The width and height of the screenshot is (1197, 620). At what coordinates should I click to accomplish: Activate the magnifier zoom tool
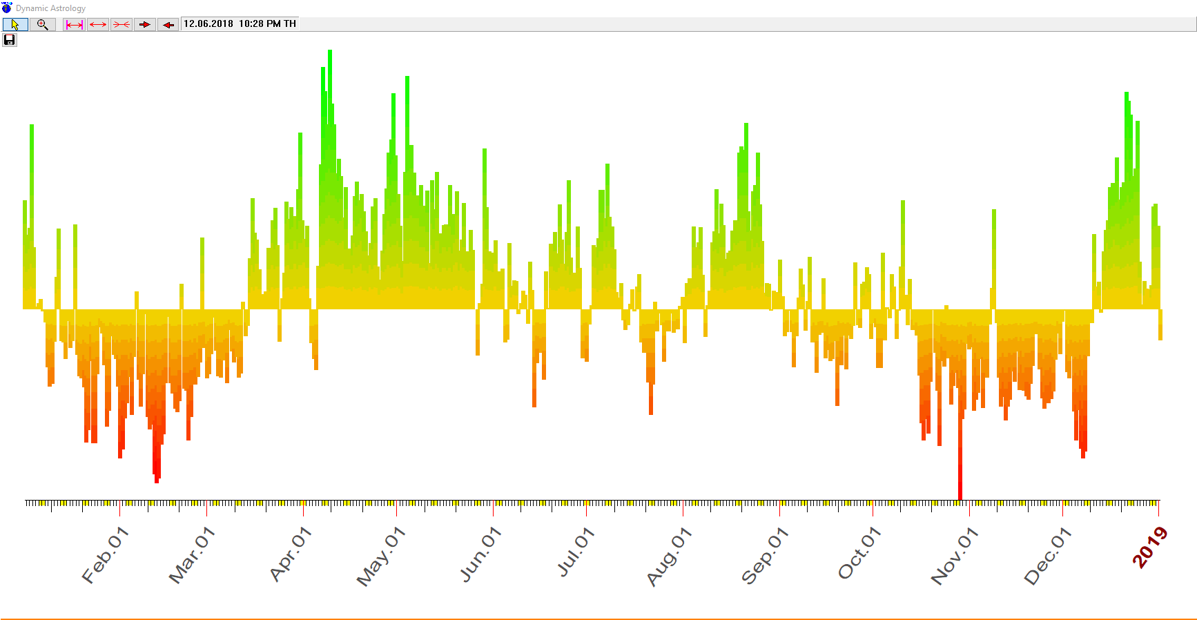(42, 24)
